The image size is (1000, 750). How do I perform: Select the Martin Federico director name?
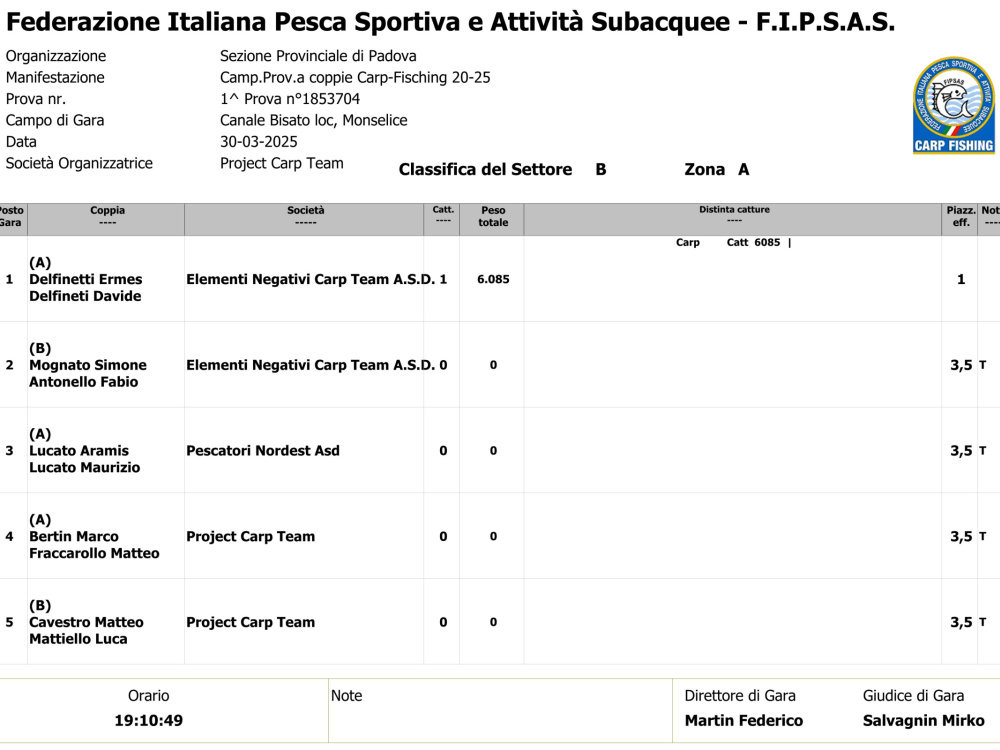click(744, 721)
